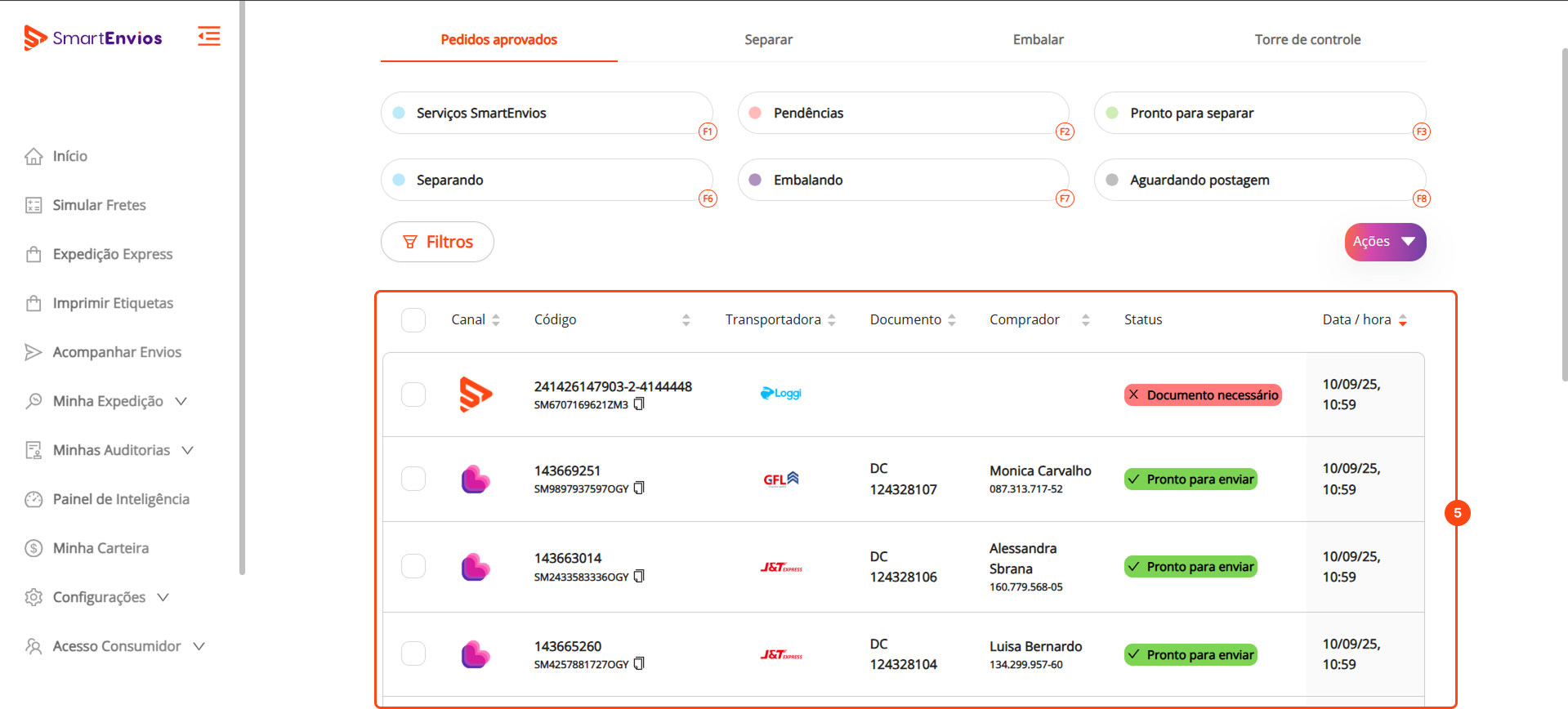Filter by Pendências status
Image resolution: width=1568 pixels, height=709 pixels.
click(x=904, y=113)
